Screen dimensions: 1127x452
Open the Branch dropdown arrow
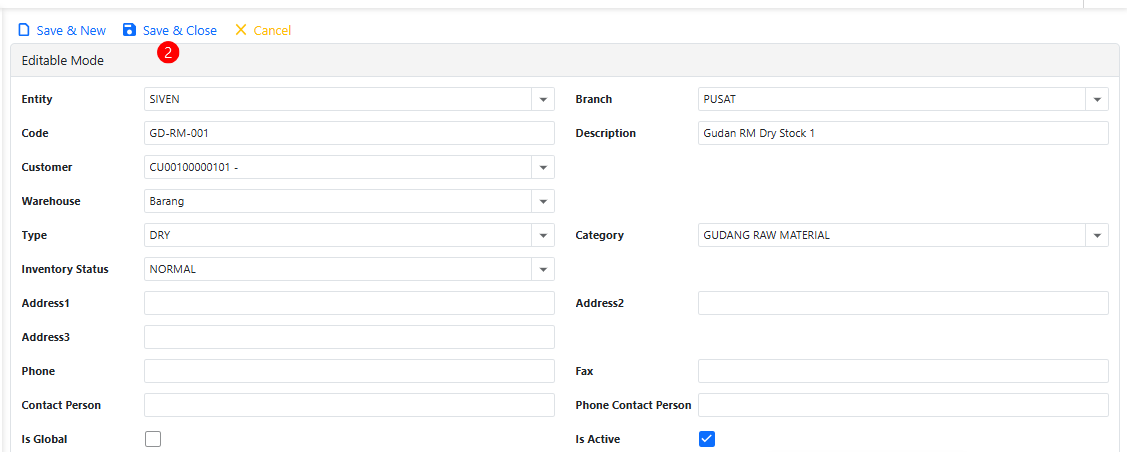1097,99
